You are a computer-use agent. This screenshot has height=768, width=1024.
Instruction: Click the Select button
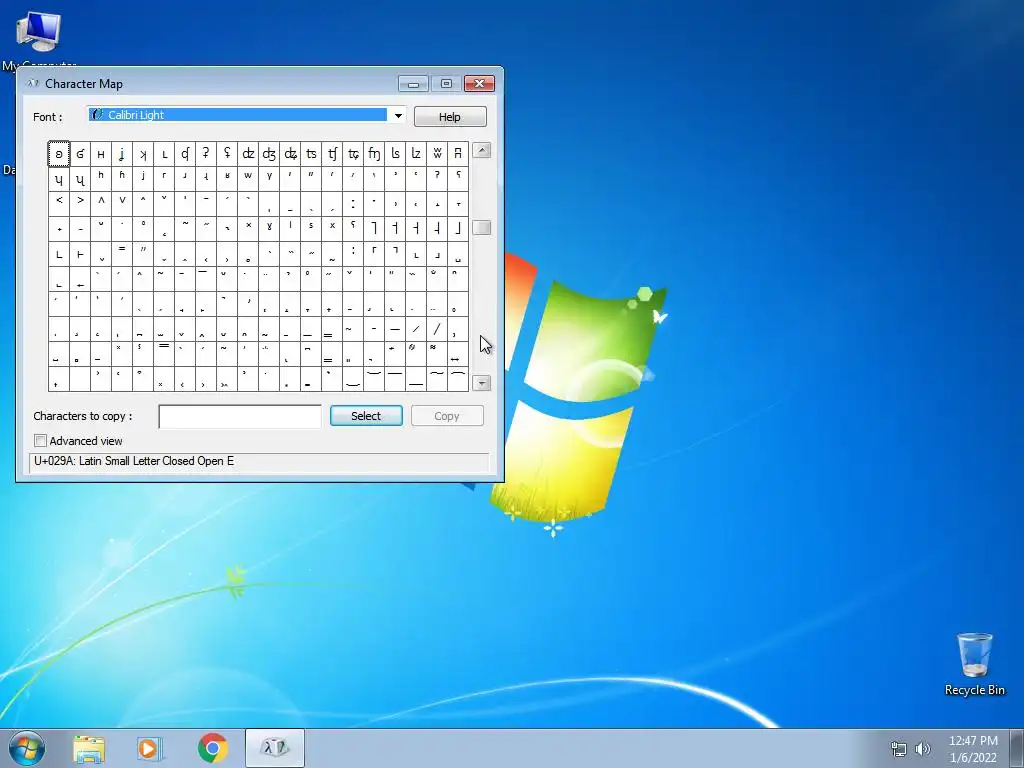pyautogui.click(x=366, y=416)
